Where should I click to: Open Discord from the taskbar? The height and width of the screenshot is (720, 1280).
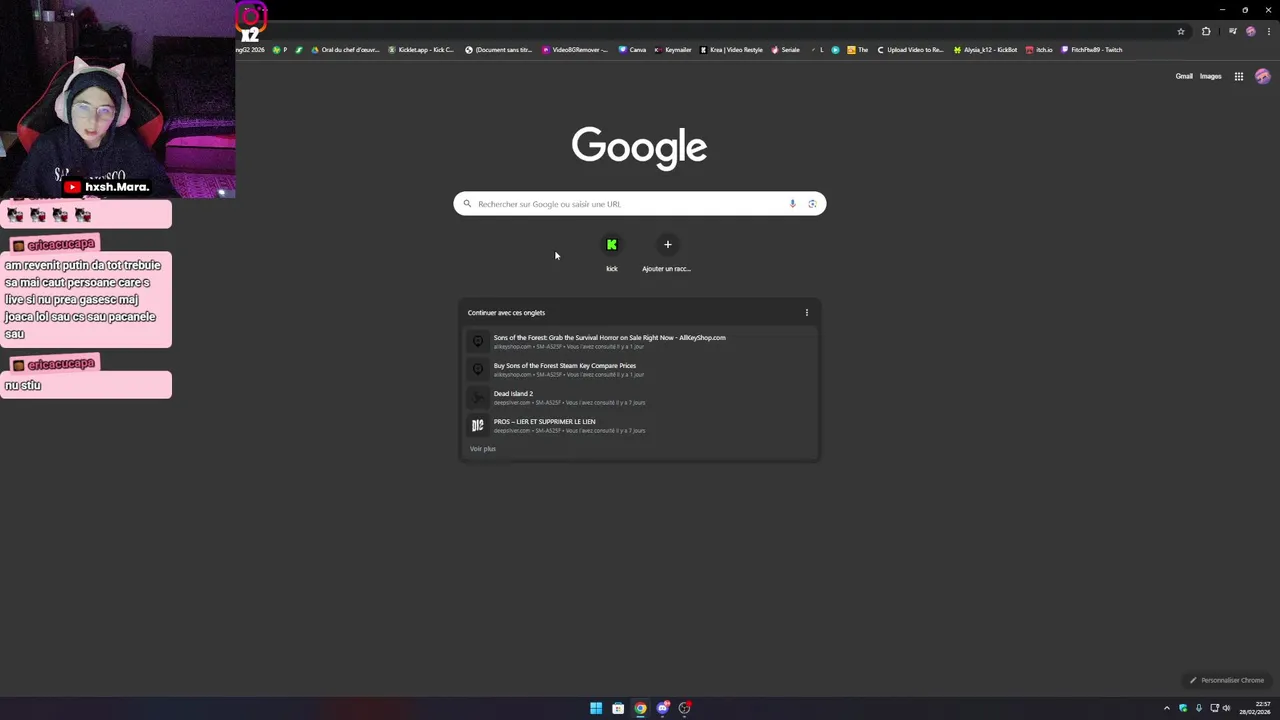point(662,708)
